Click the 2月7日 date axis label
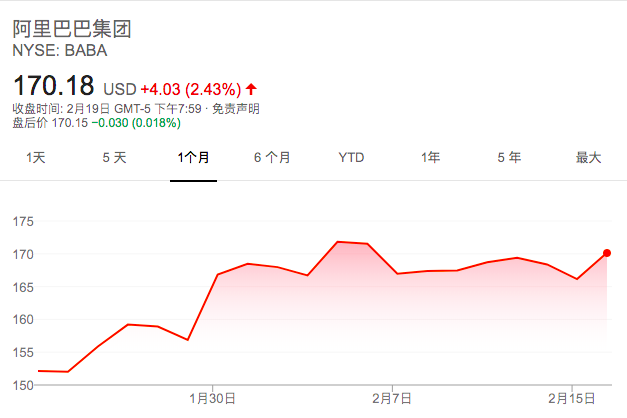The image size is (627, 418). (392, 398)
